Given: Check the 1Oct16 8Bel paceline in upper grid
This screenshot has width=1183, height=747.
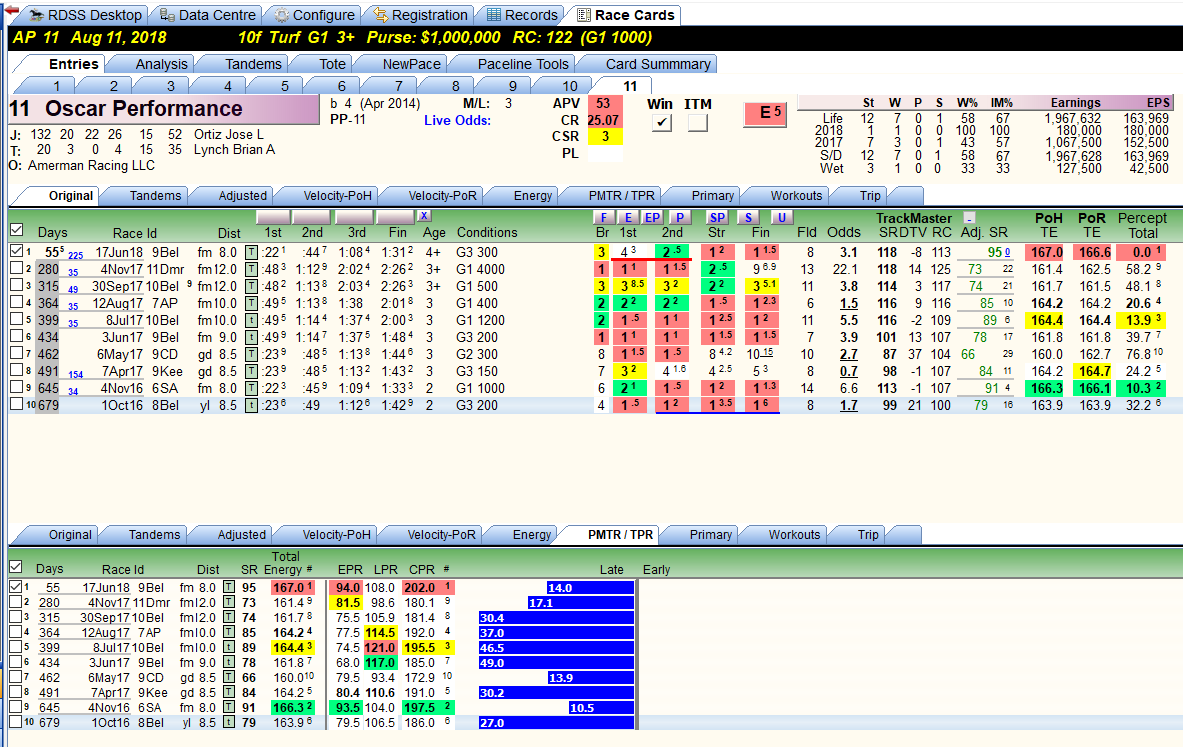Looking at the screenshot, I should (17, 404).
